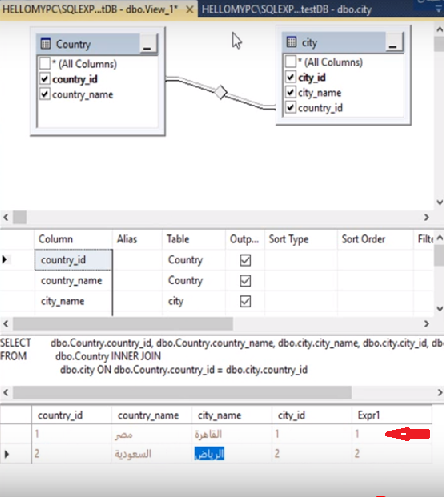Toggle Output checkbox for city_name row
This screenshot has width=444, height=497.
click(x=245, y=301)
